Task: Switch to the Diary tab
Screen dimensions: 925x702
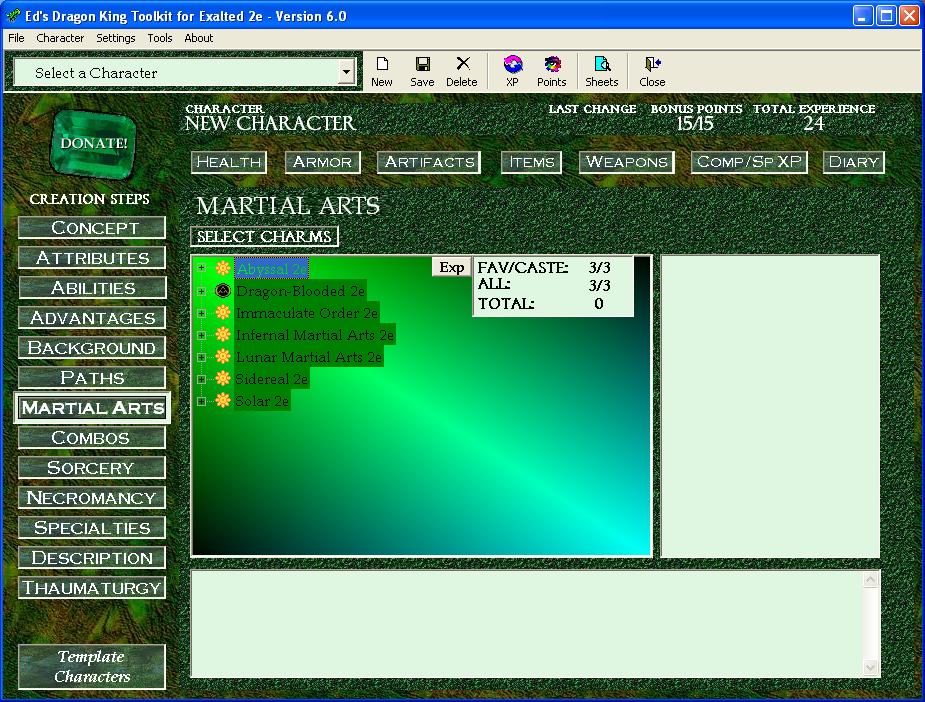Action: coord(854,162)
